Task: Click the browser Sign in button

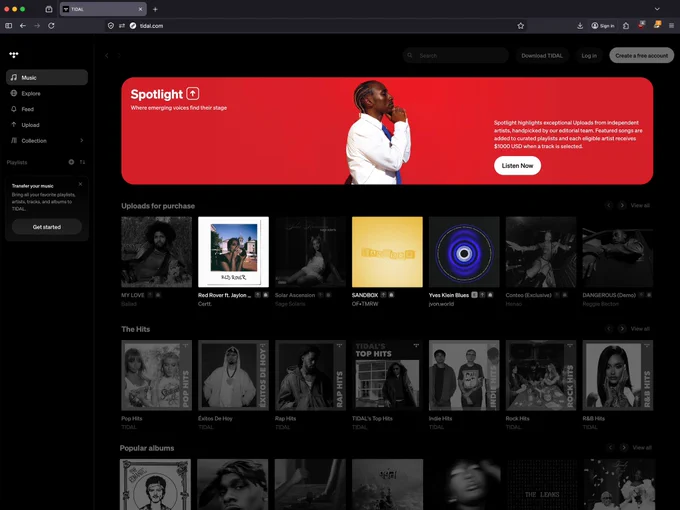Action: tap(603, 26)
